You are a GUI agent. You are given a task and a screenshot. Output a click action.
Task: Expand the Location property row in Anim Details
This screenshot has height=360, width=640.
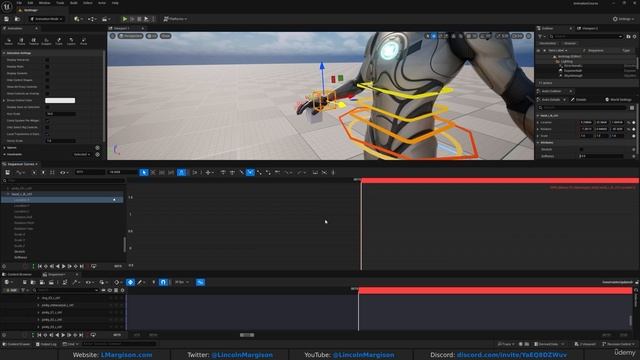click(538, 122)
